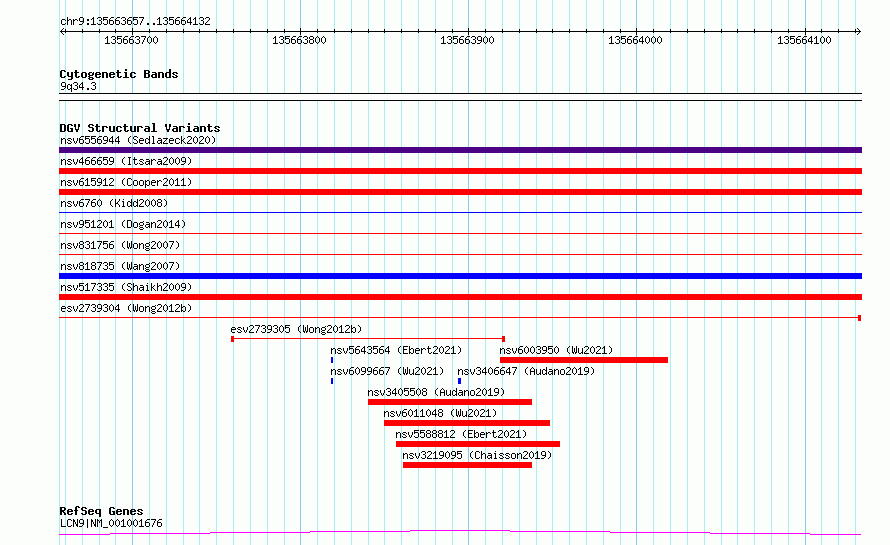890x545 pixels.
Task: Click the small blue nsv3406647 marker
Action: (459, 381)
